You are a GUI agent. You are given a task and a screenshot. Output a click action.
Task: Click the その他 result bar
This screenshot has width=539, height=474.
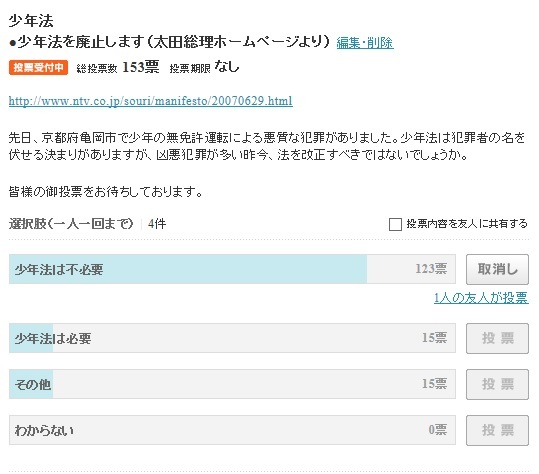[x=232, y=384]
